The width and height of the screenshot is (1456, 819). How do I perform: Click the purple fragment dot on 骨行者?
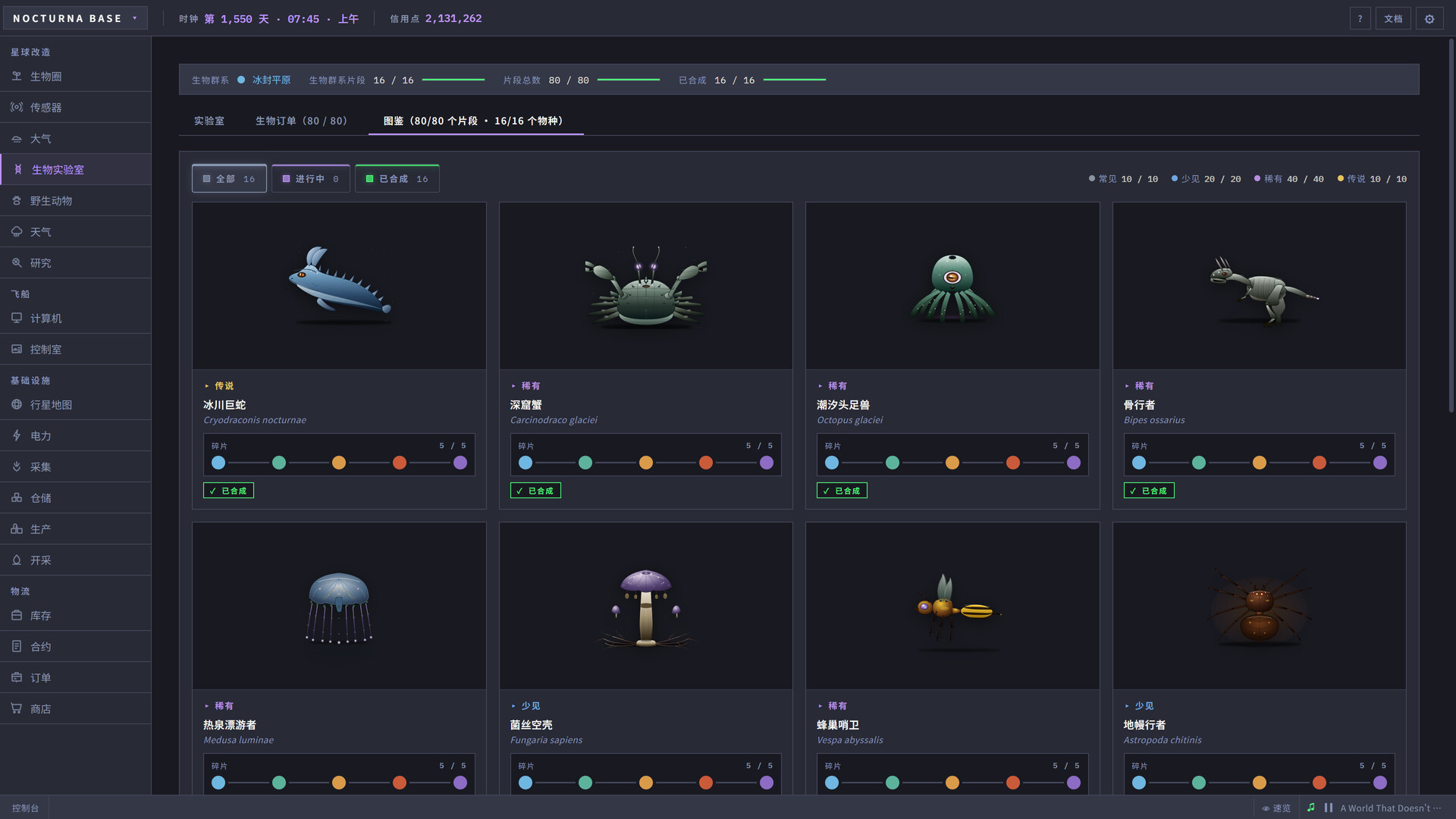click(x=1380, y=463)
